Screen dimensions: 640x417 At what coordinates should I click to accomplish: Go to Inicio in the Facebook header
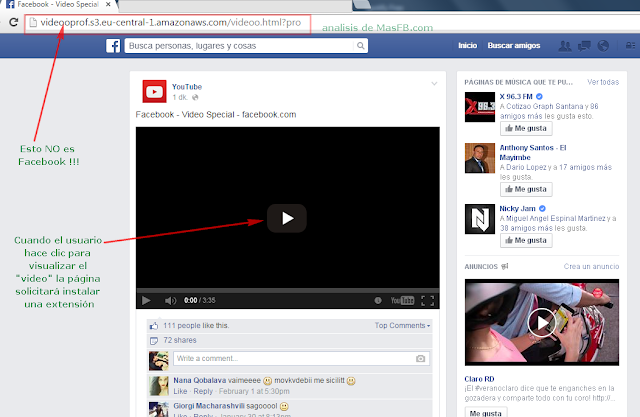pos(467,45)
